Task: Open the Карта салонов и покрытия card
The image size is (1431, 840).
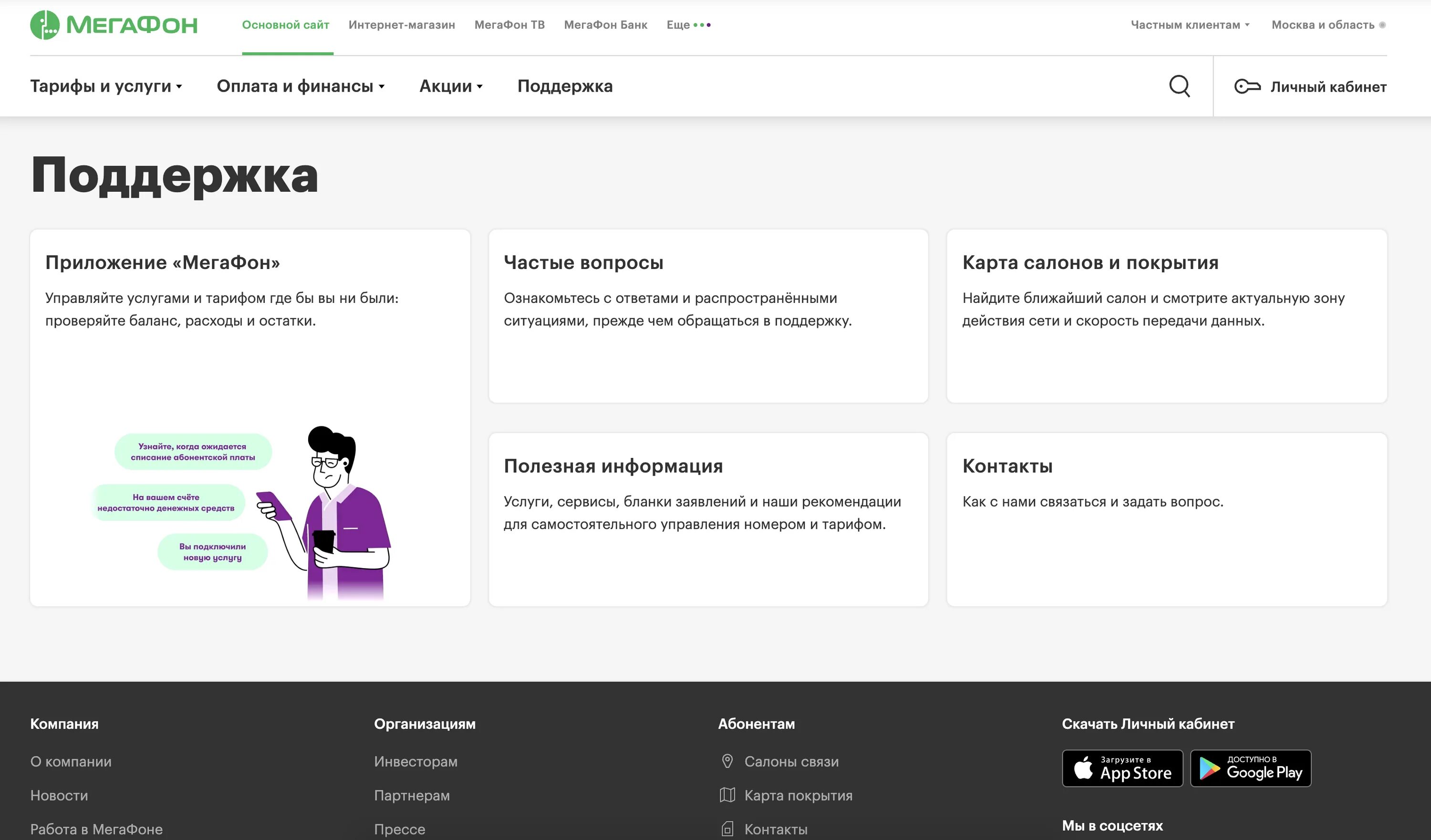Action: pos(1167,316)
